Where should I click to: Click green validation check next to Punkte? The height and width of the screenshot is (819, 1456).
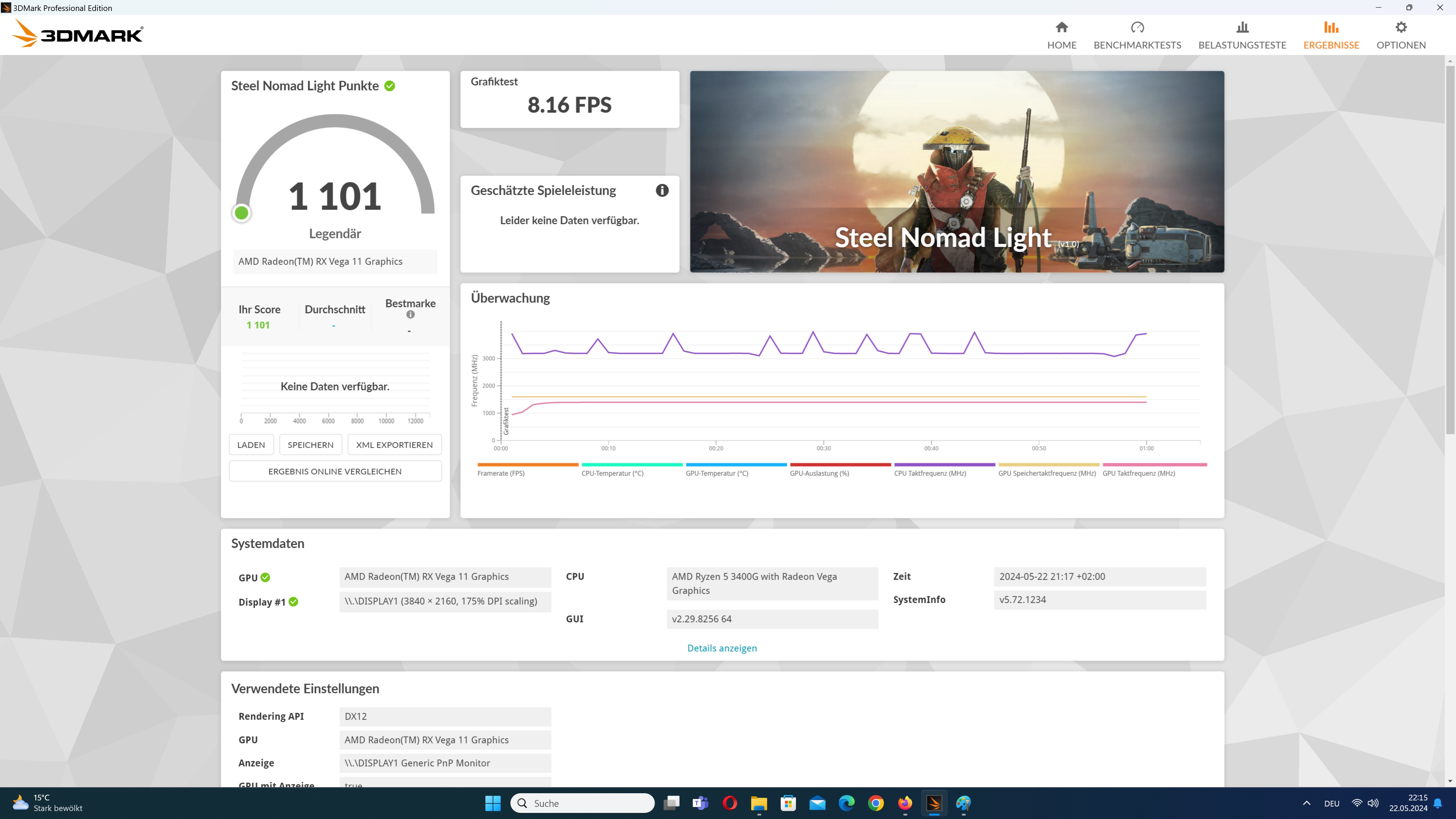[x=389, y=86]
